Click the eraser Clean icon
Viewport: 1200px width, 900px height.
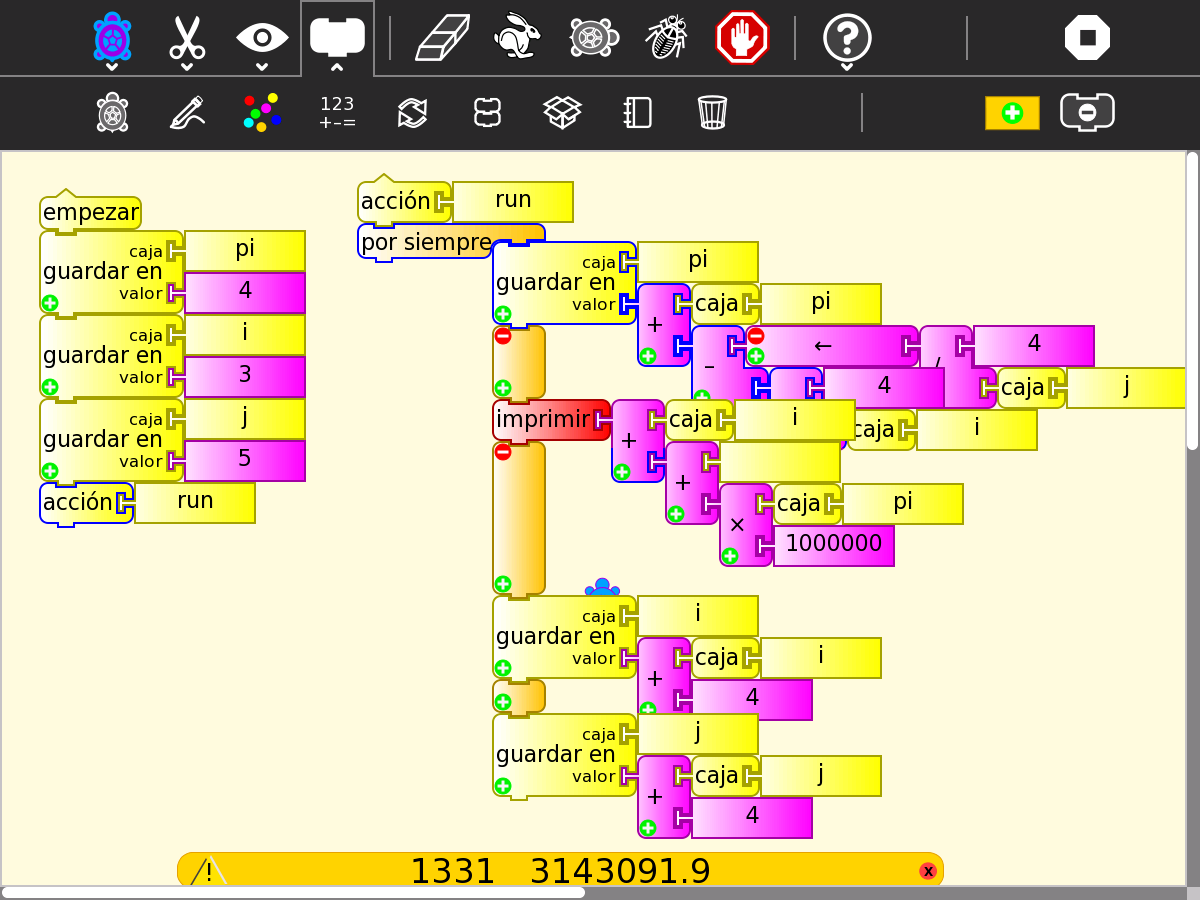pos(443,38)
